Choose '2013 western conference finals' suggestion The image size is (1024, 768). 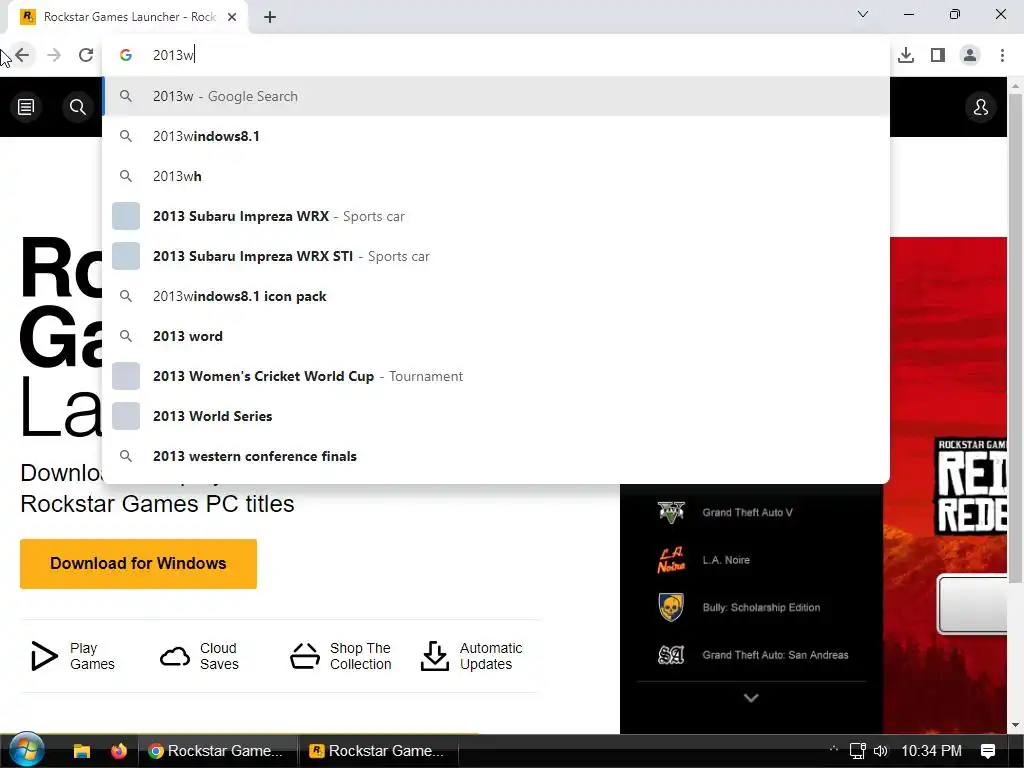[496, 456]
